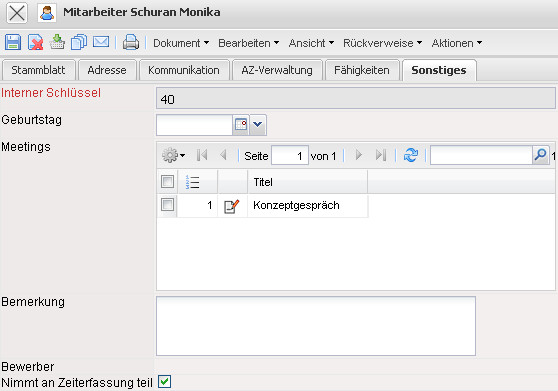This screenshot has width=558, height=391.
Task: Edit the Konzeptgespräch meeting entry icon
Action: pos(232,206)
